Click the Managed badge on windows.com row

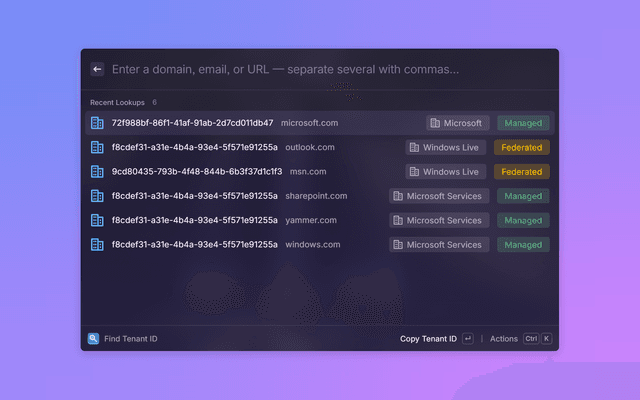tap(523, 244)
